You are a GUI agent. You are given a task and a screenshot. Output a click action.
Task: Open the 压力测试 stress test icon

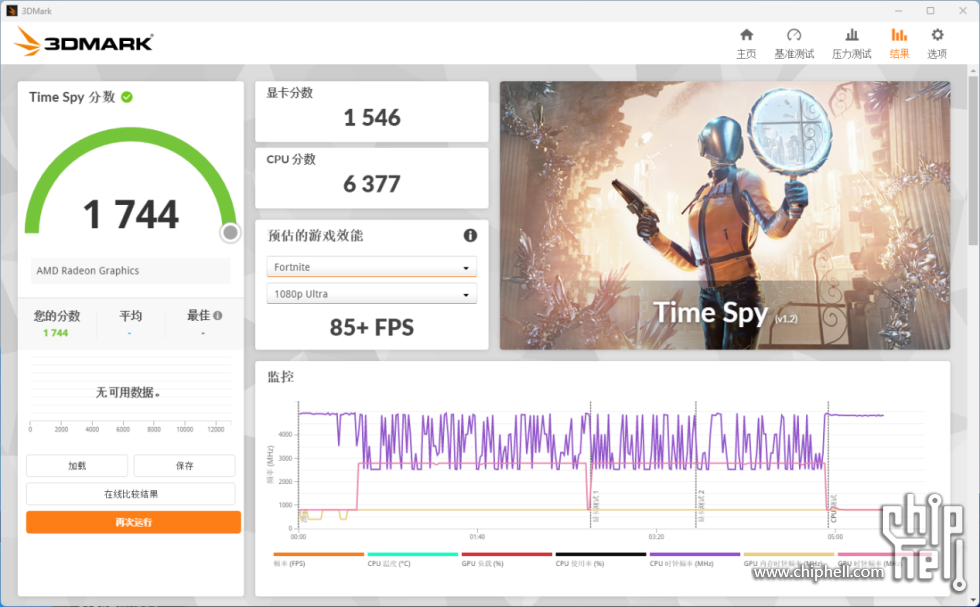point(851,43)
